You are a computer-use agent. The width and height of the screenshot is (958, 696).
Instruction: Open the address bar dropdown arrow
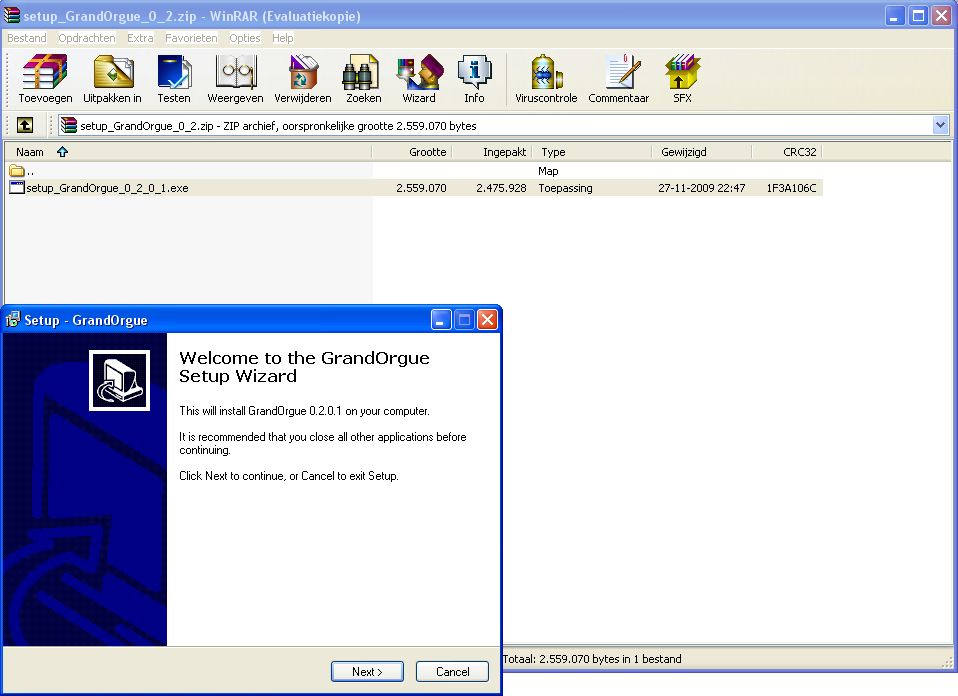coord(940,125)
